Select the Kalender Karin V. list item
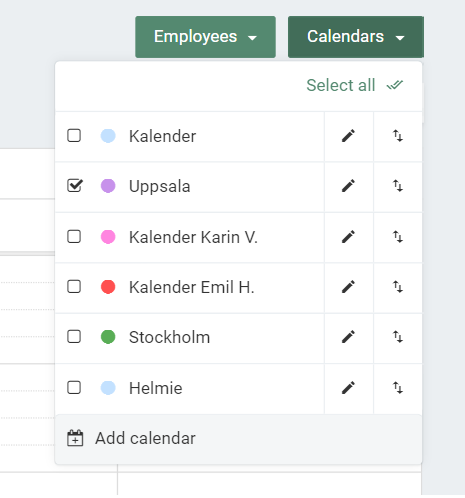 189,237
